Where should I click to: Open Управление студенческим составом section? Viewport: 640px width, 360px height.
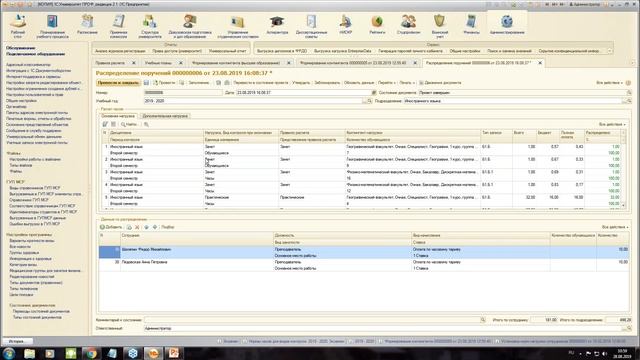point(238,26)
